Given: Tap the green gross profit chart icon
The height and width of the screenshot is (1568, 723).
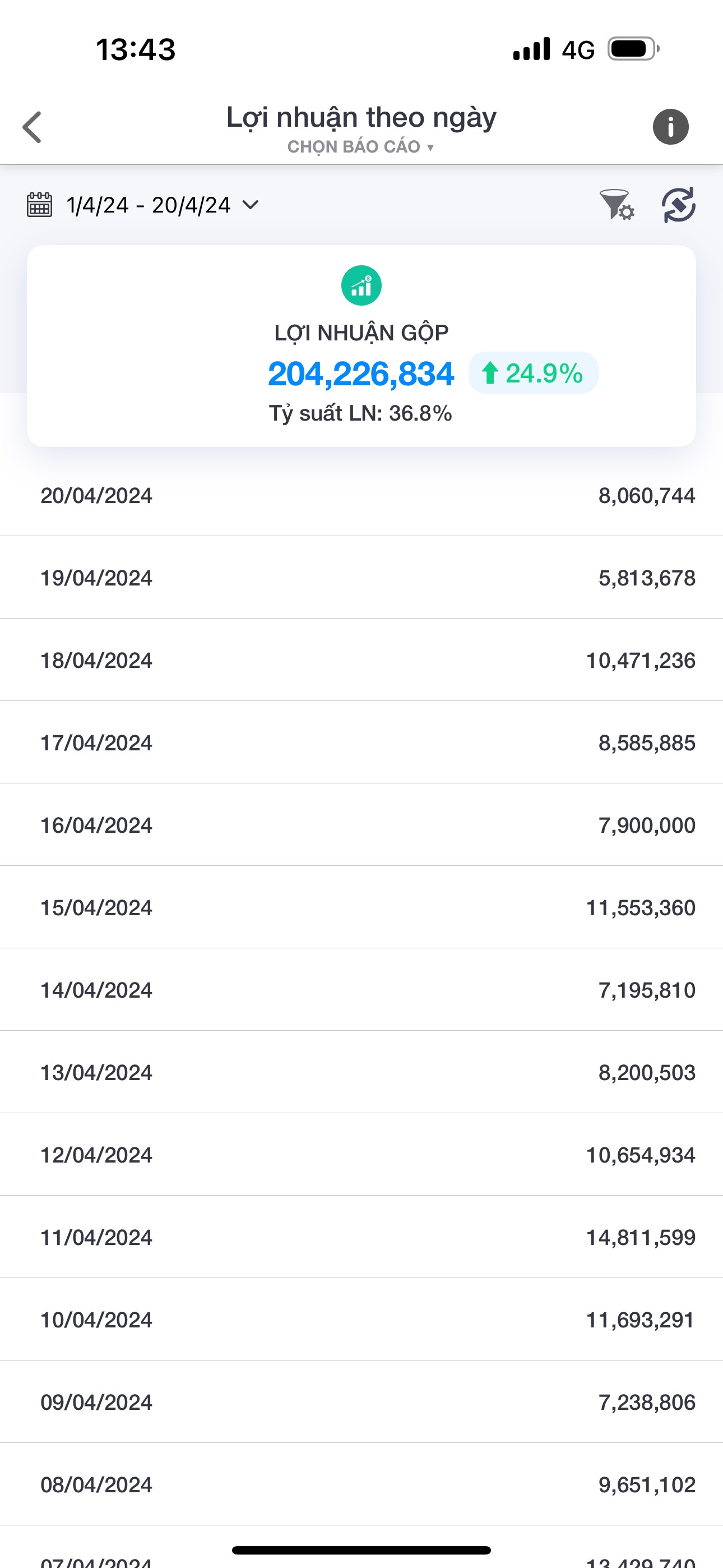Looking at the screenshot, I should point(361,285).
